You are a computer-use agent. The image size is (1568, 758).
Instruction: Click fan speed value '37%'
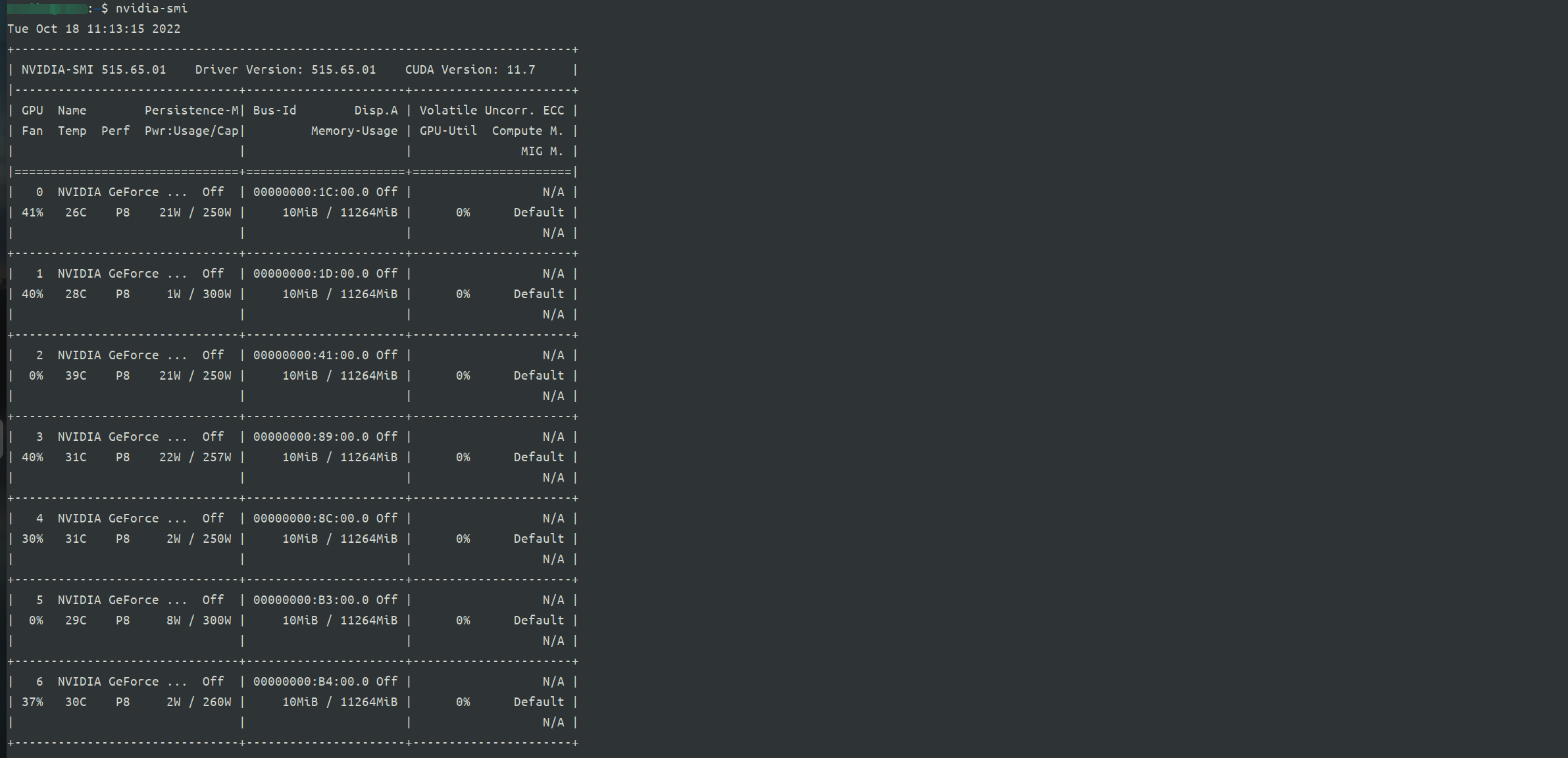[x=33, y=702]
